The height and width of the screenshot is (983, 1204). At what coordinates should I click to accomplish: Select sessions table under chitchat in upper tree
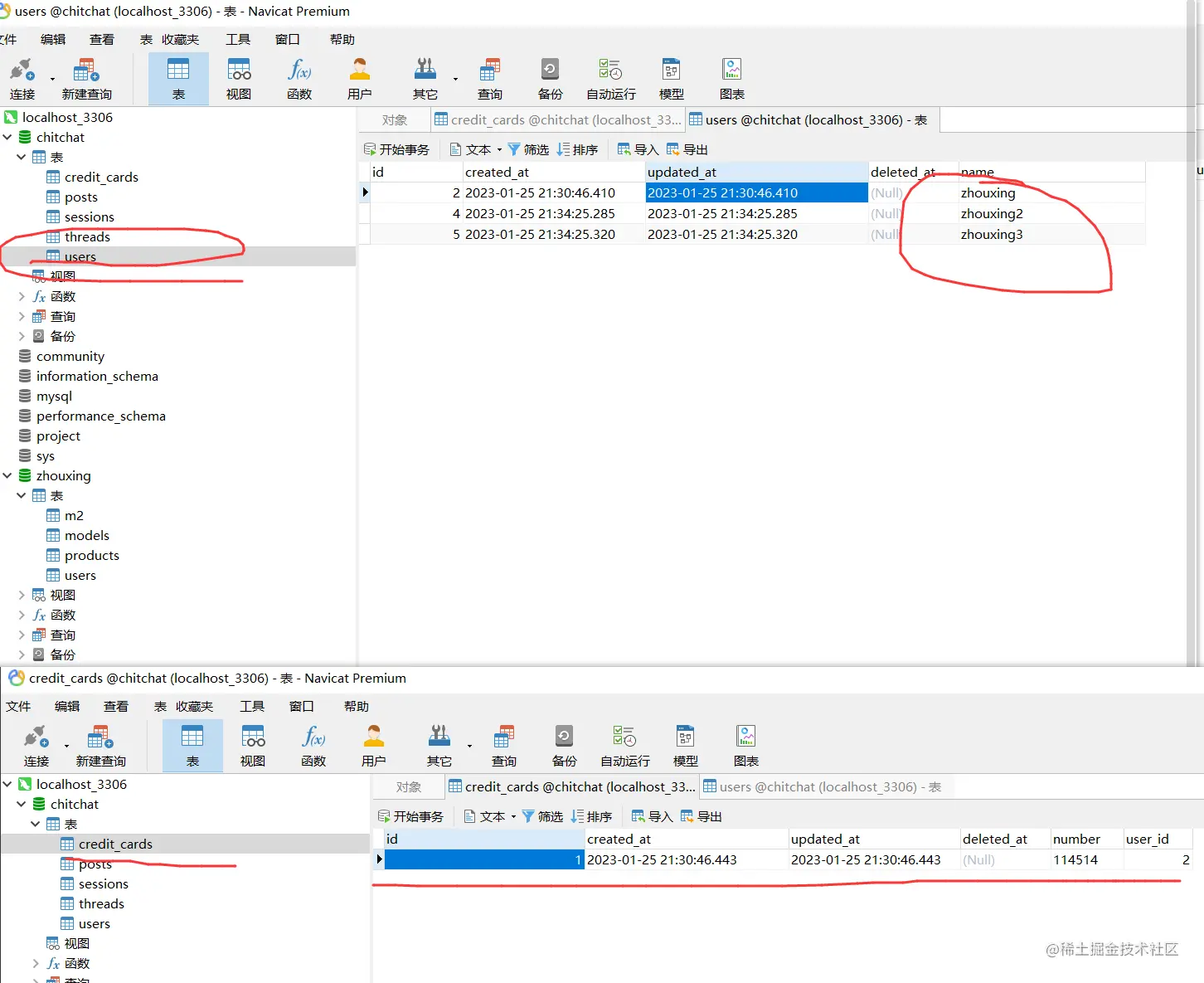pyautogui.click(x=90, y=217)
